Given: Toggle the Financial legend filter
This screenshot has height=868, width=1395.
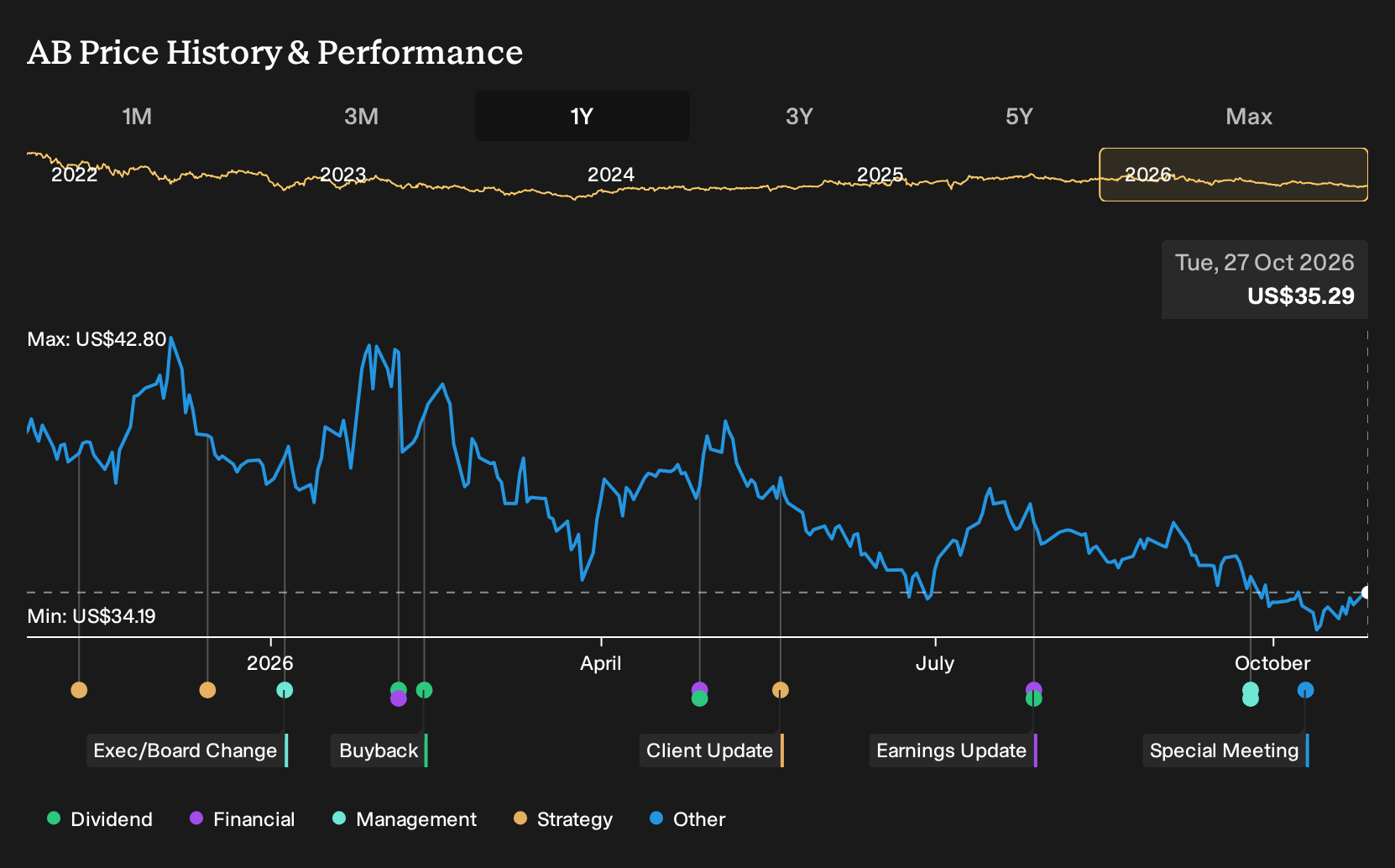Looking at the screenshot, I should 243,819.
